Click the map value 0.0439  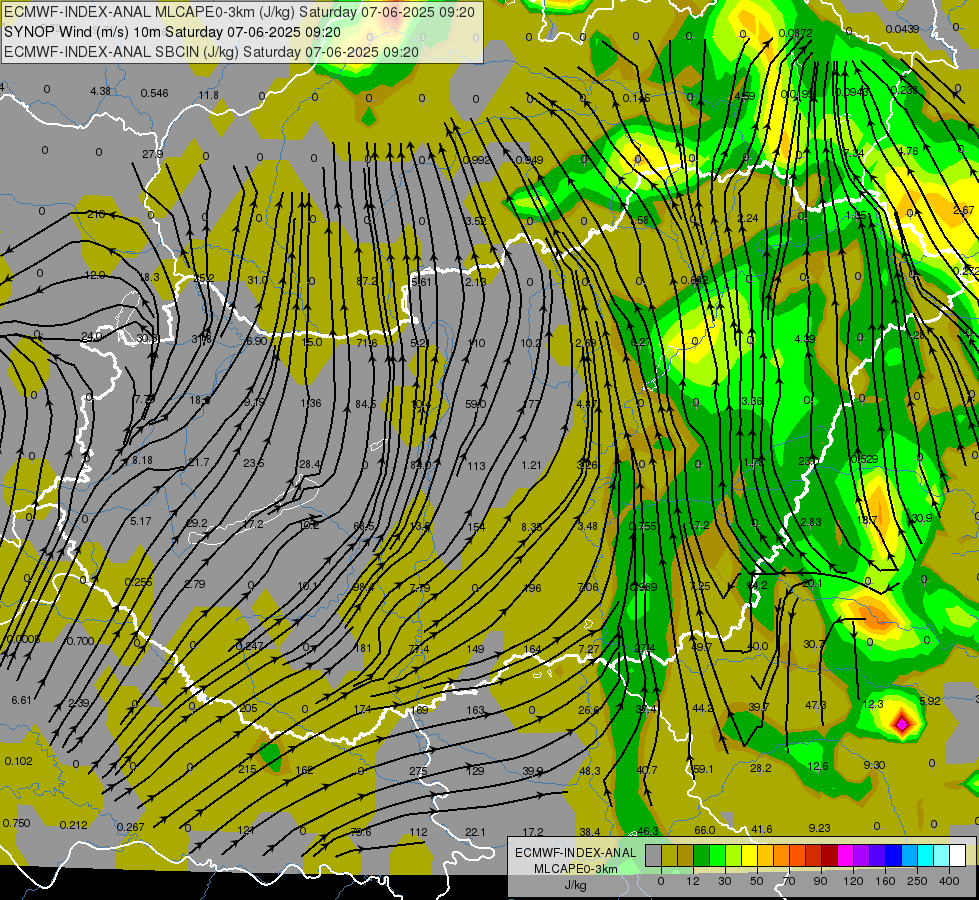[902, 29]
